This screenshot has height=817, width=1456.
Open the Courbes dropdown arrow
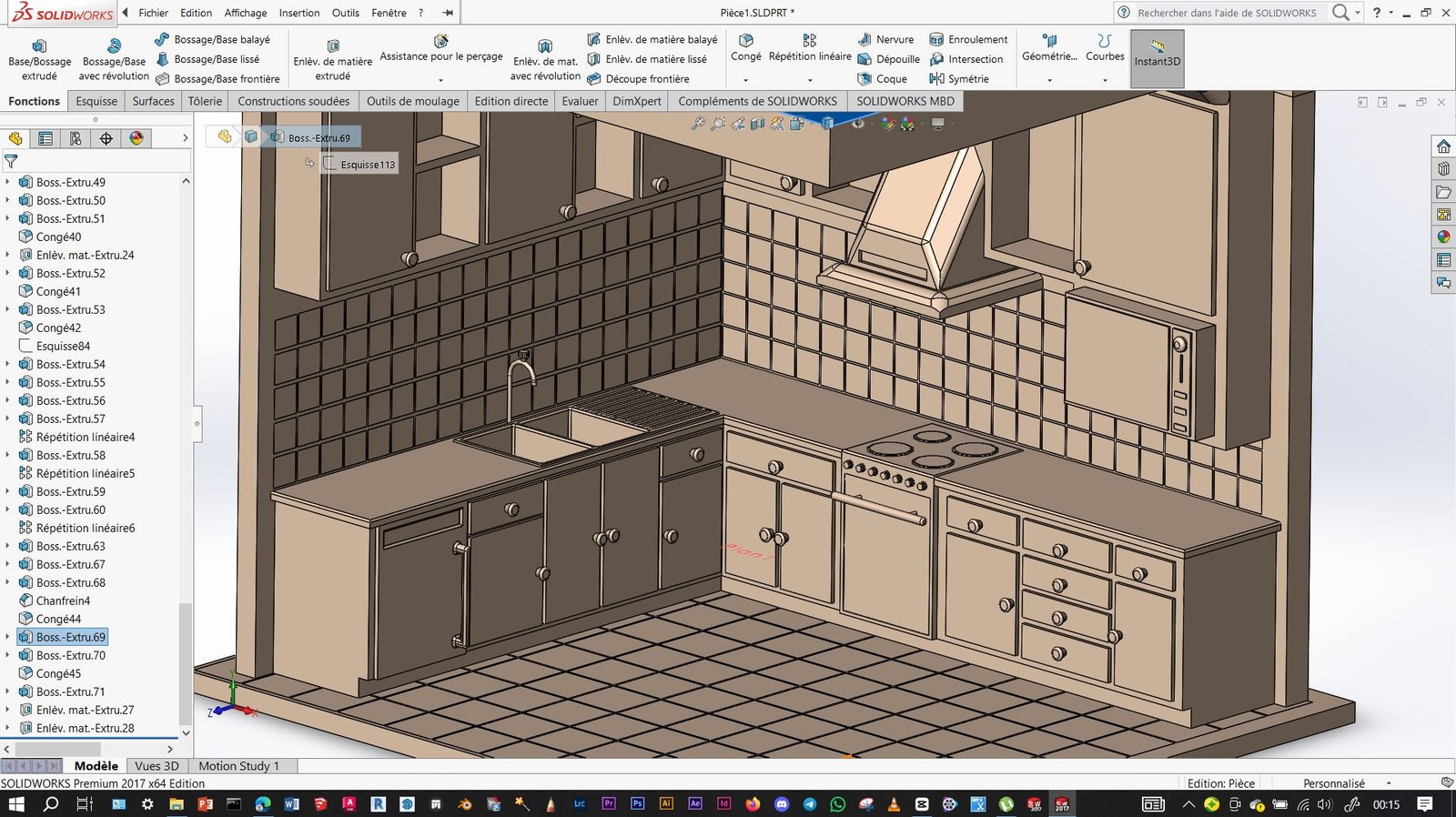[1105, 80]
